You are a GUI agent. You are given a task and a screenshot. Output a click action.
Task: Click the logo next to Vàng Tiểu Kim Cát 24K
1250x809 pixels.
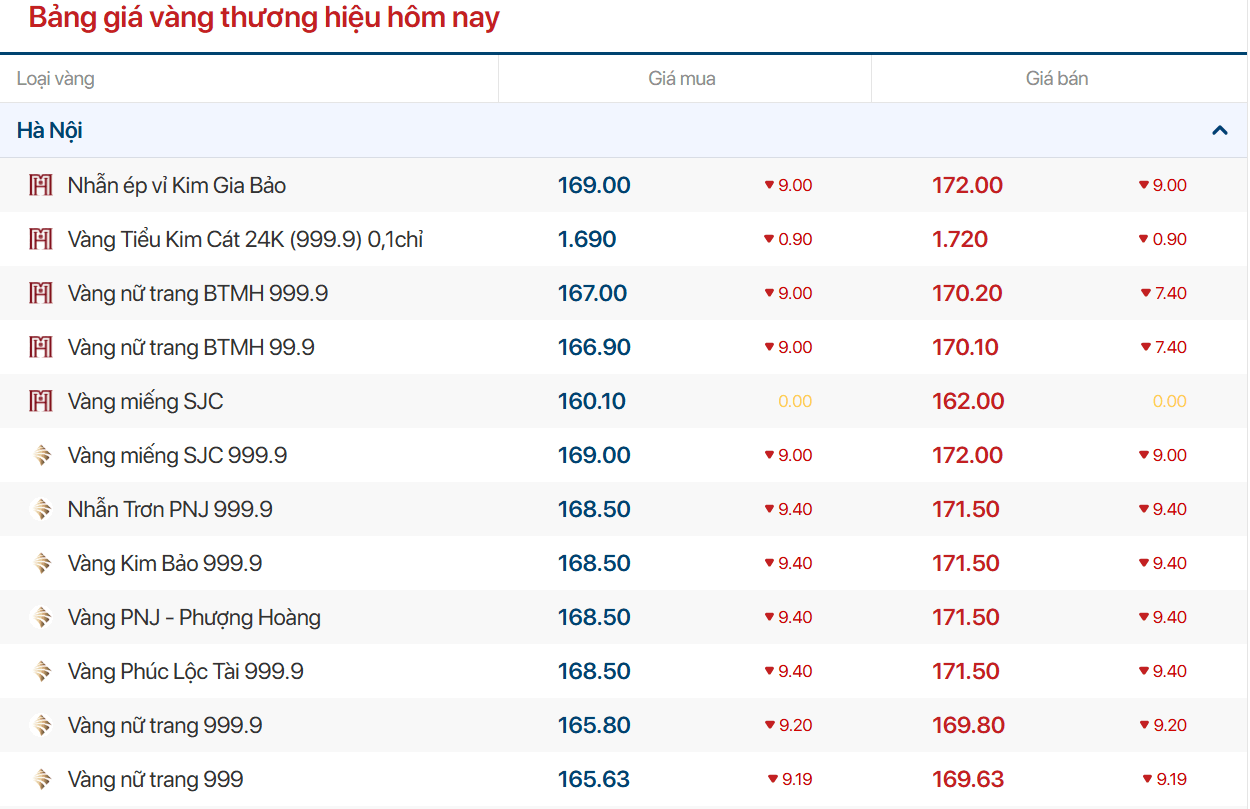point(41,239)
